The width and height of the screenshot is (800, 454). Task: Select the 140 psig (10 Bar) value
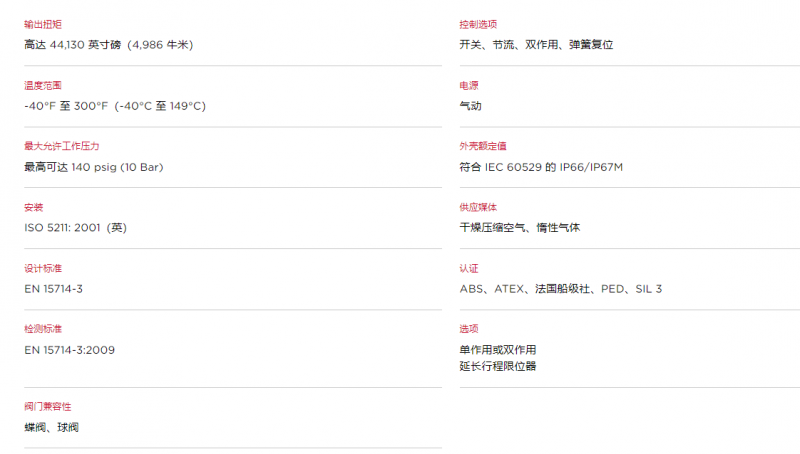coord(117,167)
